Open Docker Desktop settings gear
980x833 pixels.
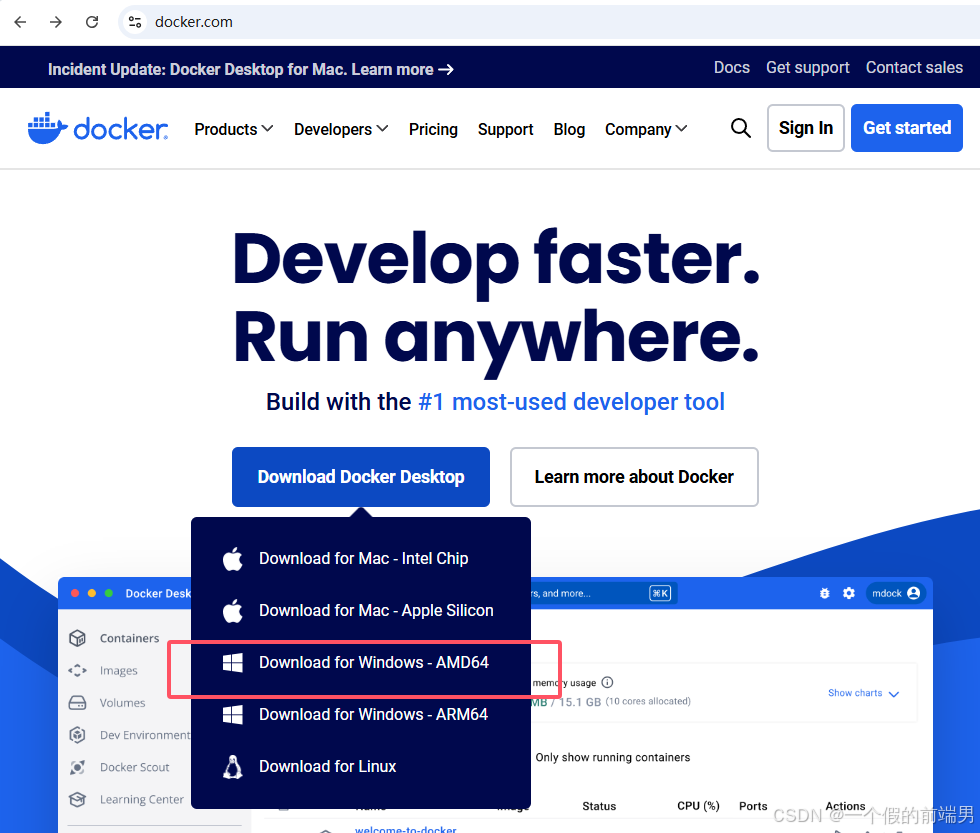849,593
